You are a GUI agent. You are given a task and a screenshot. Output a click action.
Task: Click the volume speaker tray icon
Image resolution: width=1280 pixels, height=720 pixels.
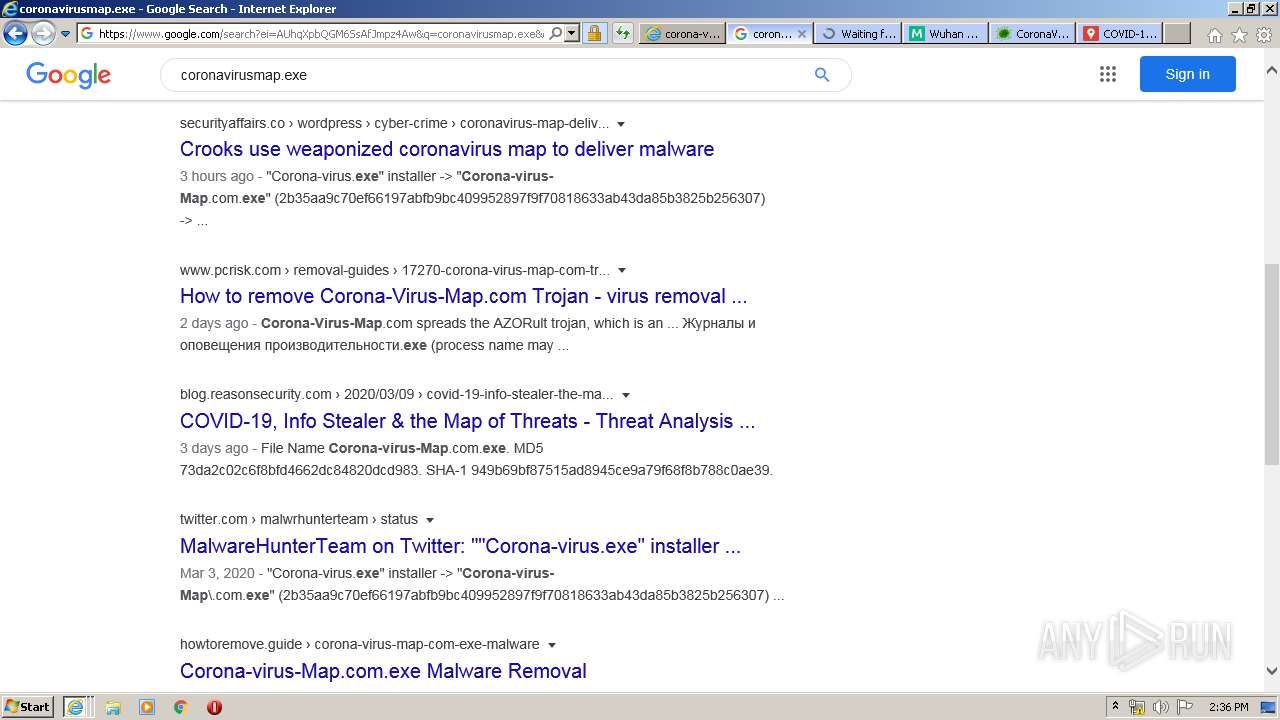(1160, 707)
